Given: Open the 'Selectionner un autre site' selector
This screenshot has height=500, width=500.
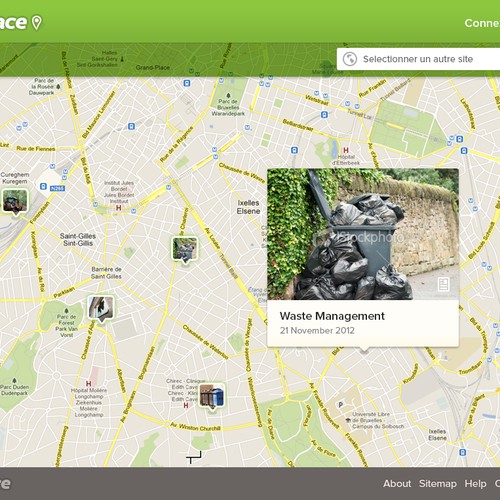Looking at the screenshot, I should coord(418,59).
